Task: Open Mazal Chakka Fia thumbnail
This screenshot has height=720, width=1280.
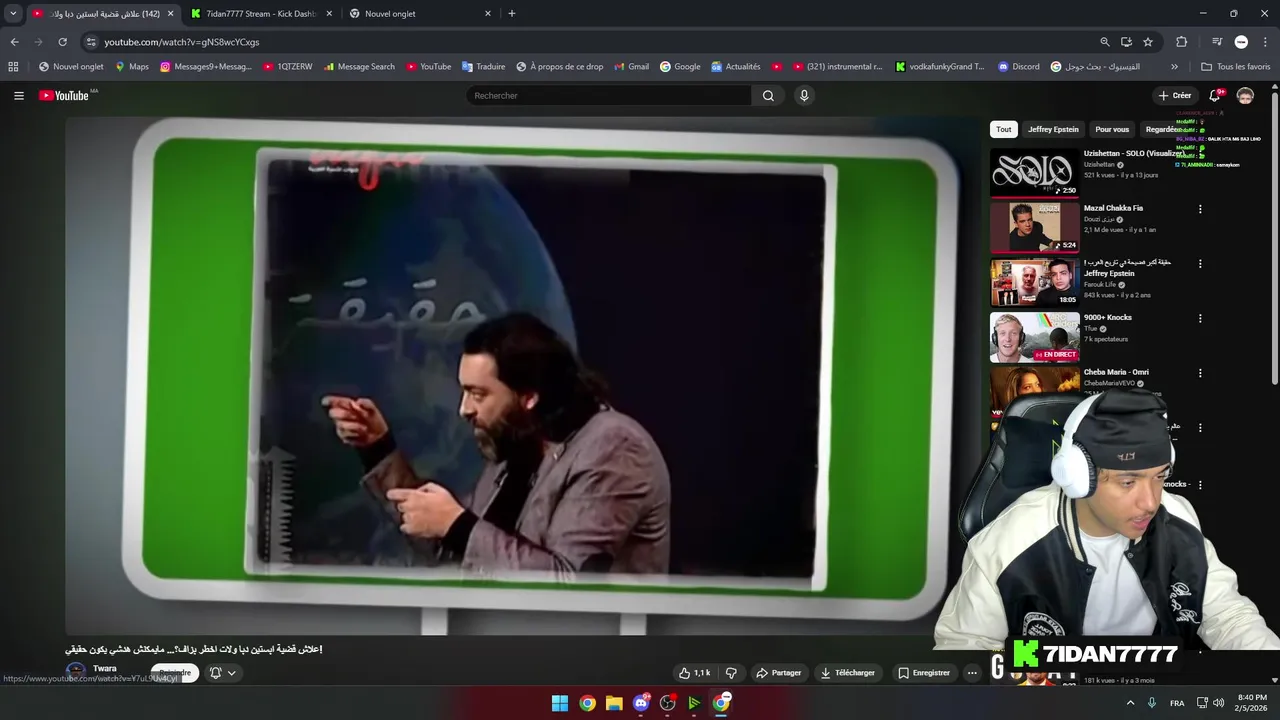Action: 1034,228
